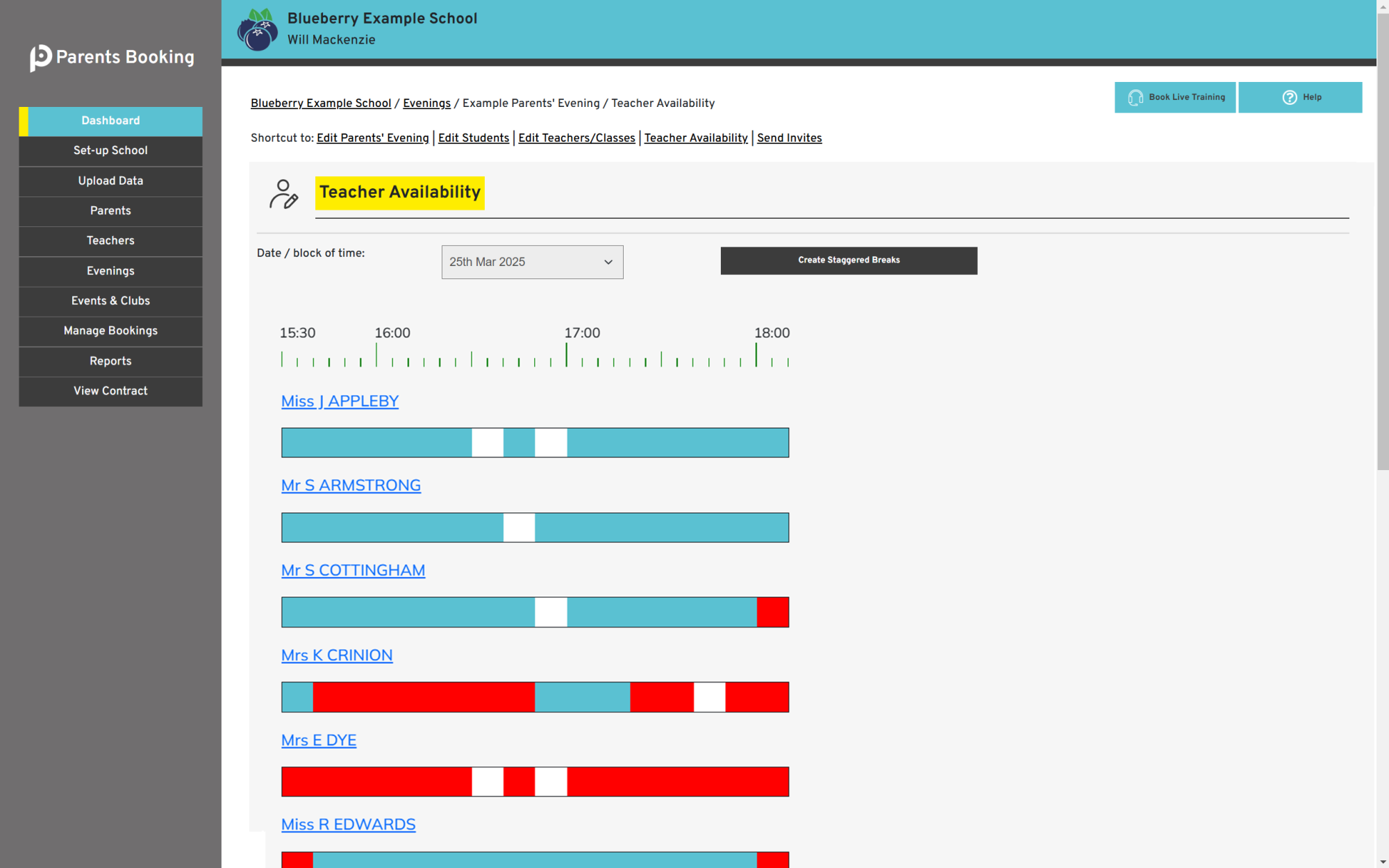Click Mrs E DYE's first white break slot
The width and height of the screenshot is (1389, 868).
pyautogui.click(x=488, y=782)
